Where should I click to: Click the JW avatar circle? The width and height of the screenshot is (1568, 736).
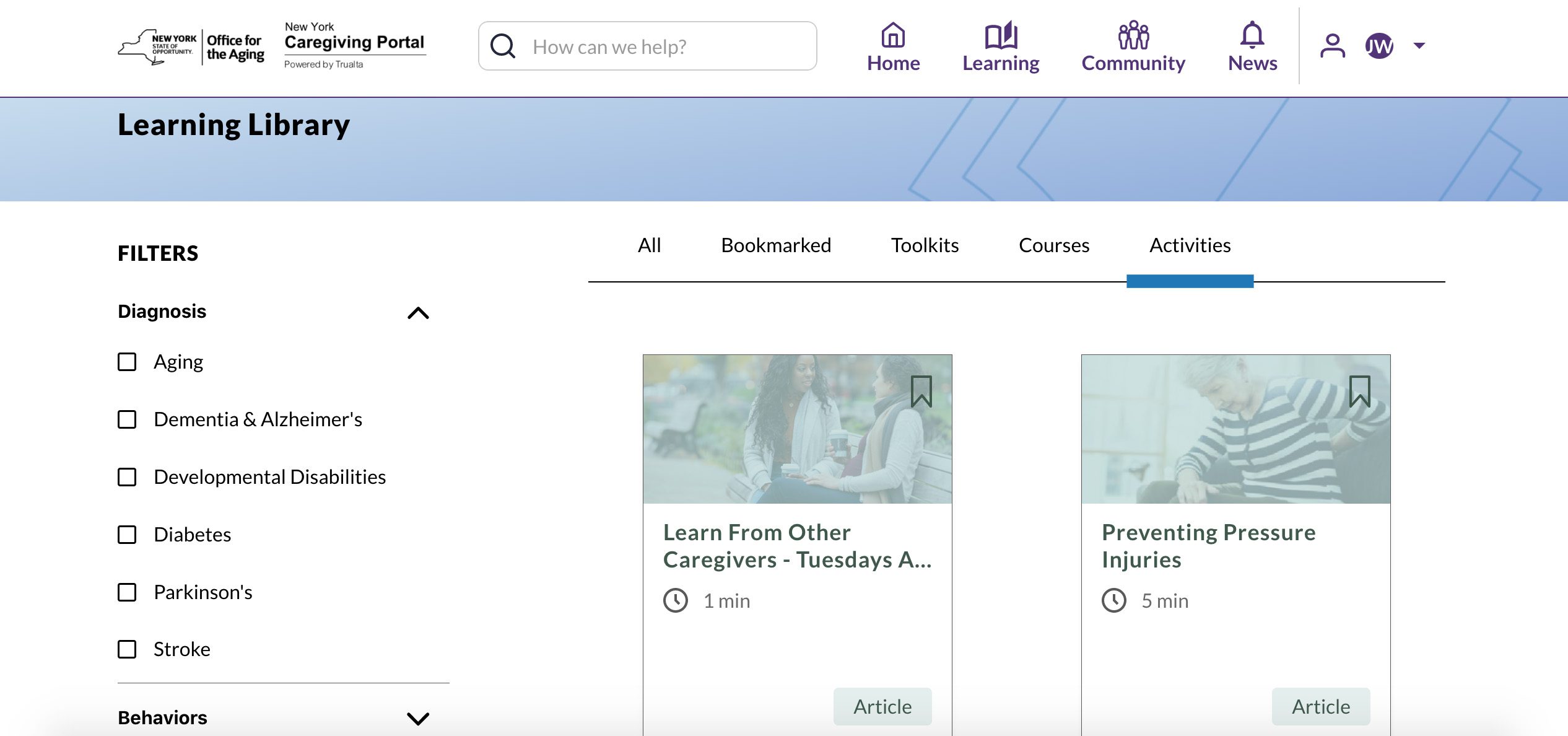pos(1380,46)
